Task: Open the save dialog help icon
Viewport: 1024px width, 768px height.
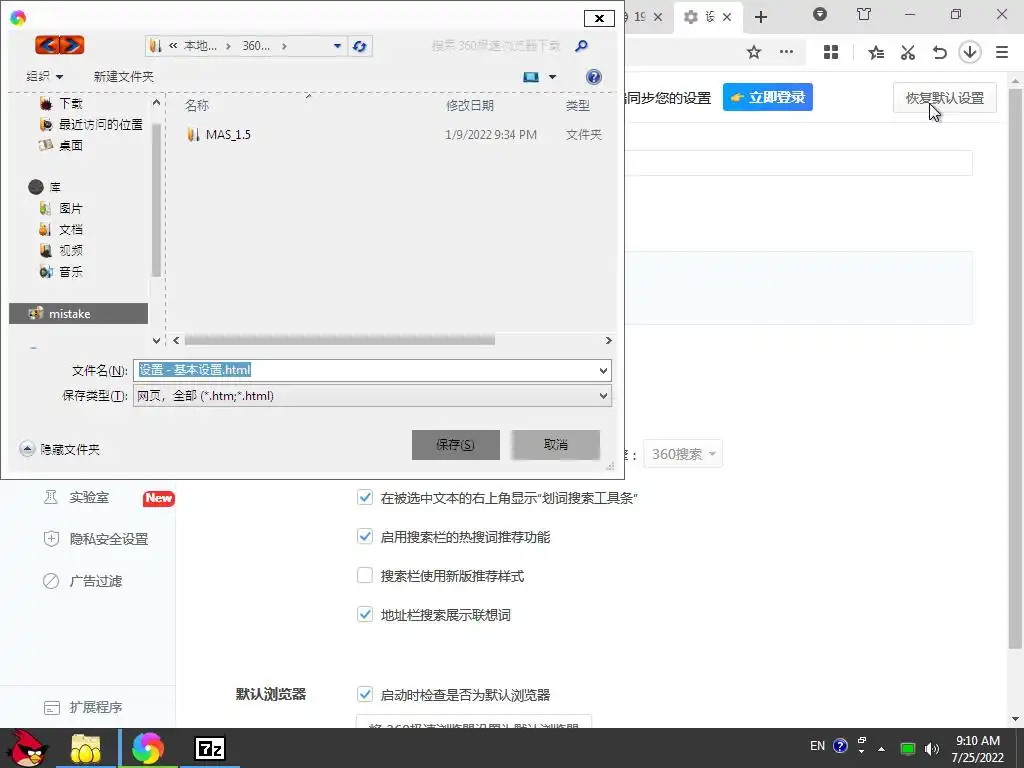Action: point(594,77)
